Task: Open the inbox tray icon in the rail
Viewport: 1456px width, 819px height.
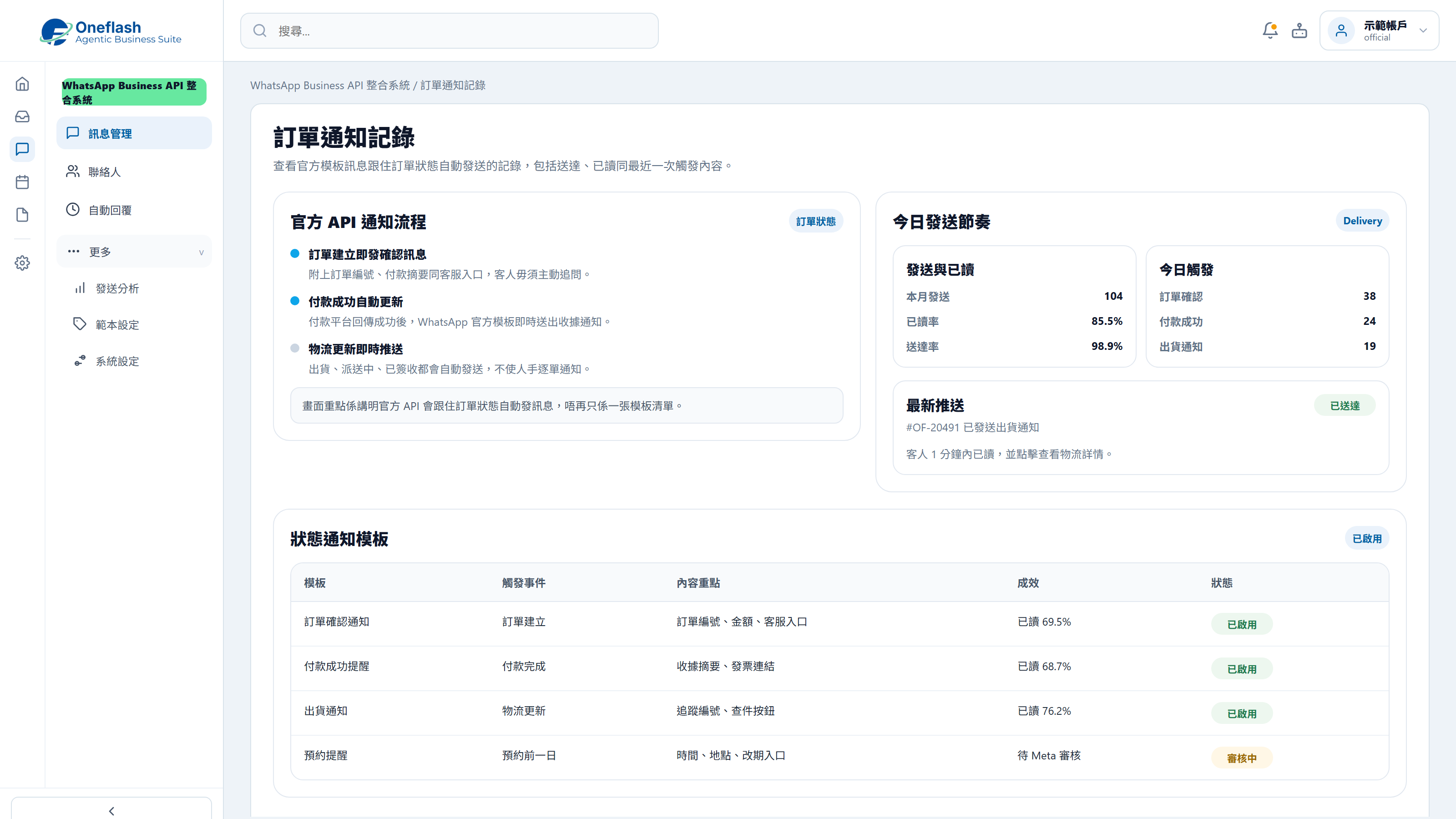Action: (22, 116)
